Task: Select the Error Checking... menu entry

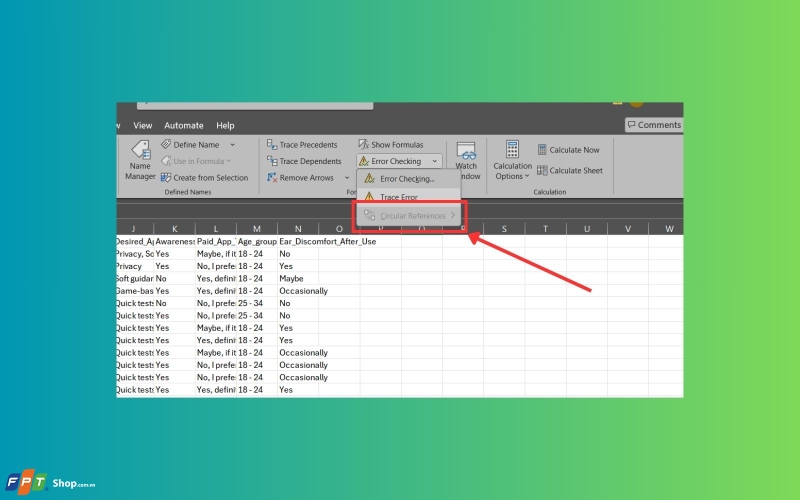Action: click(x=409, y=179)
